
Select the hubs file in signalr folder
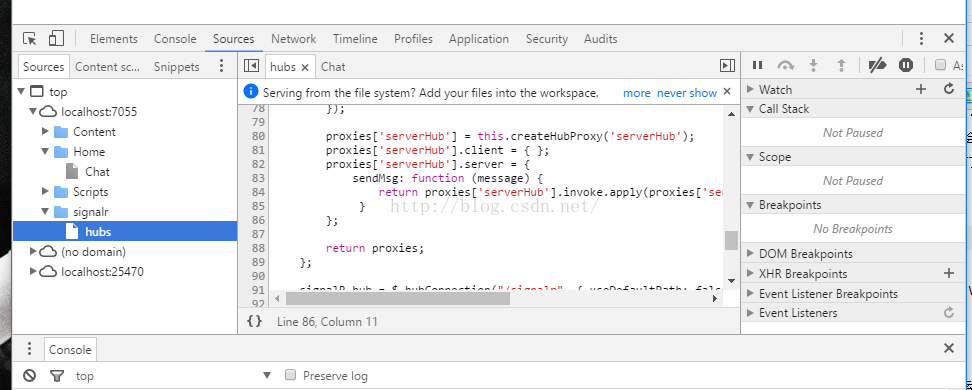98,231
